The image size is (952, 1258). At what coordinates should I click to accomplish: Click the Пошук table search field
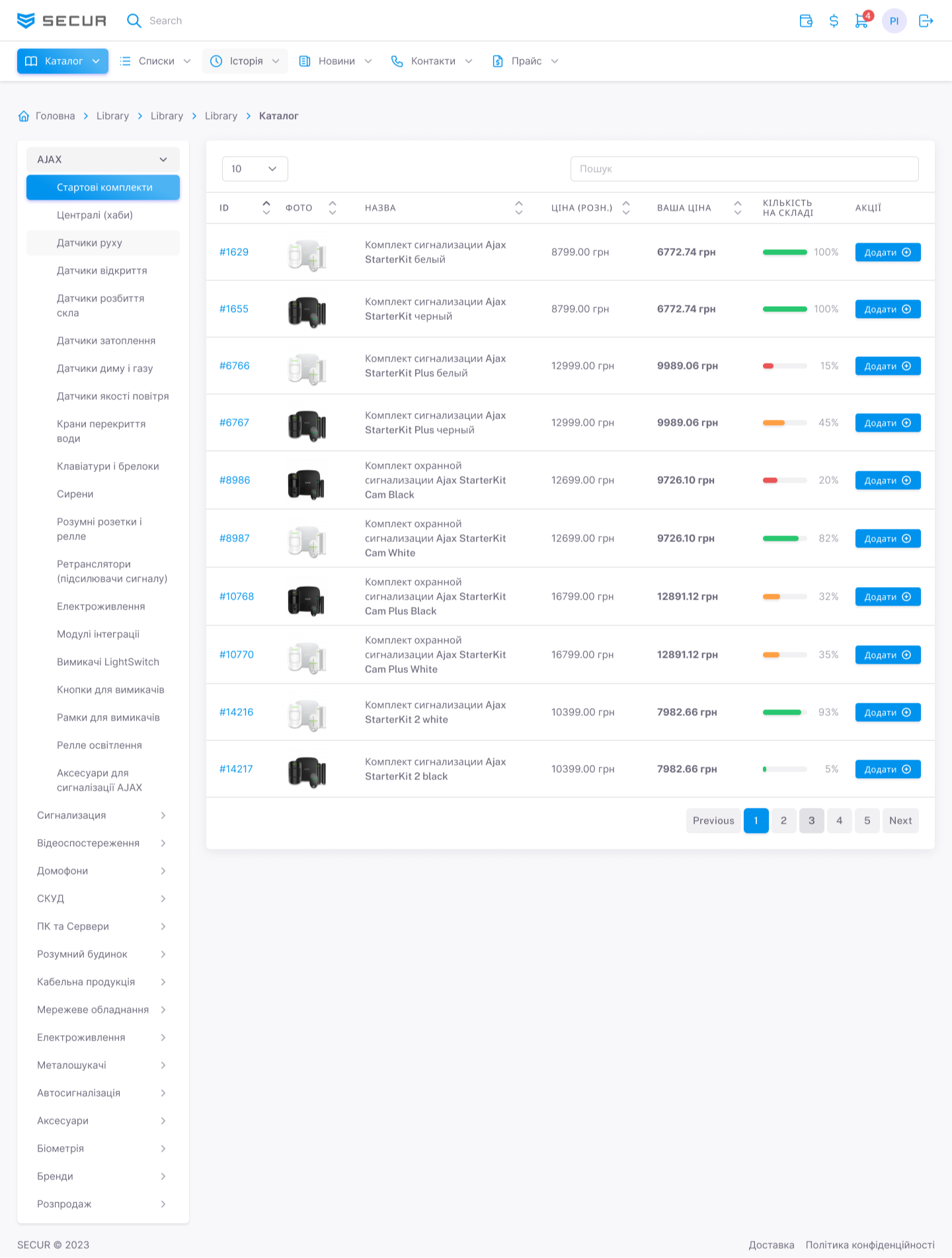[x=744, y=169]
